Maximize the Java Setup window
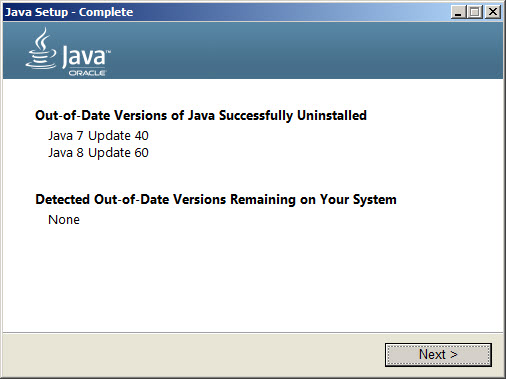The width and height of the screenshot is (506, 379). point(475,12)
